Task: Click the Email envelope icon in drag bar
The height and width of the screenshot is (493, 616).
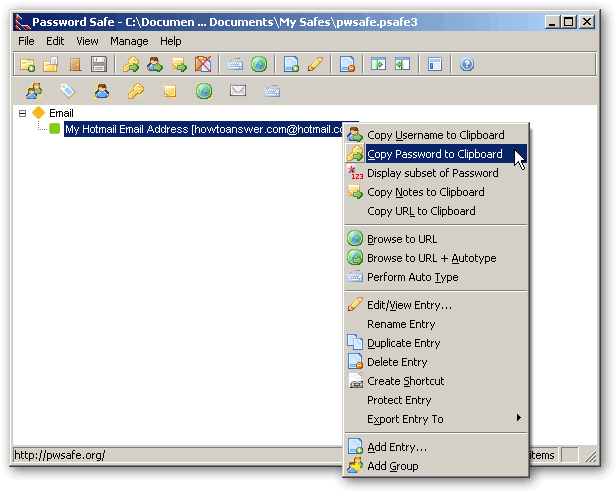Action: click(238, 91)
